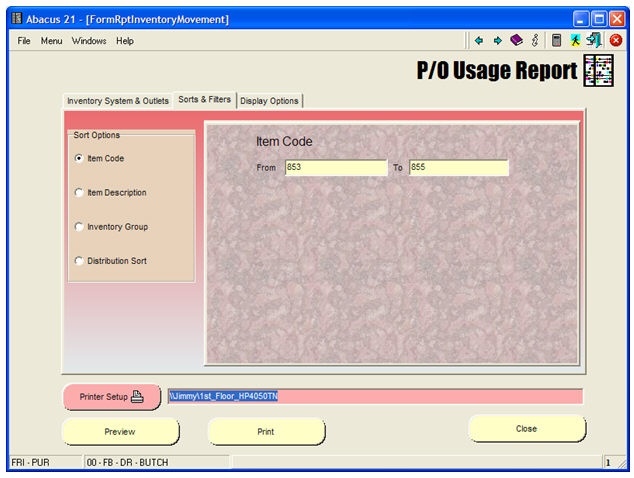Click the Item Code To field
The image size is (634, 478).
pyautogui.click(x=458, y=168)
